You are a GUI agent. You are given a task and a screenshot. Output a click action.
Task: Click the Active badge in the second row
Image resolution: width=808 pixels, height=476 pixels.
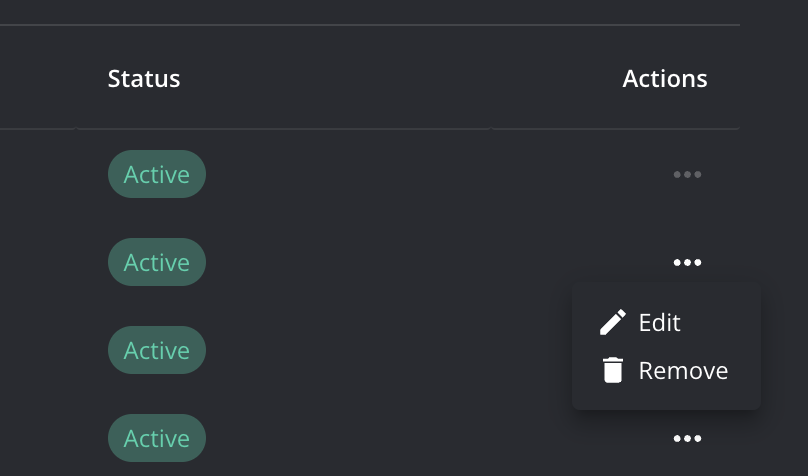pyautogui.click(x=156, y=263)
